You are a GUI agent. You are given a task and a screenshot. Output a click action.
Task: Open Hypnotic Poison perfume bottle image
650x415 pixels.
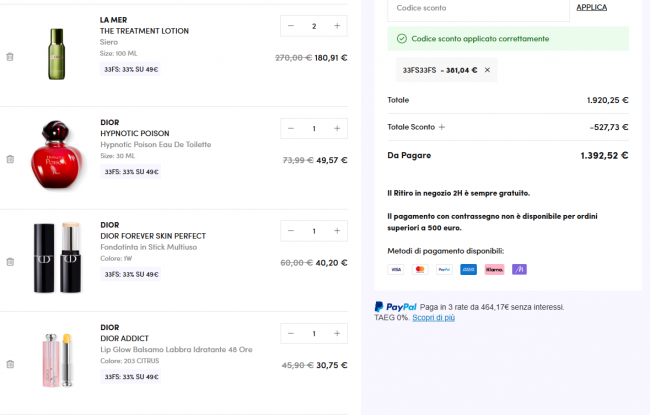click(56, 155)
